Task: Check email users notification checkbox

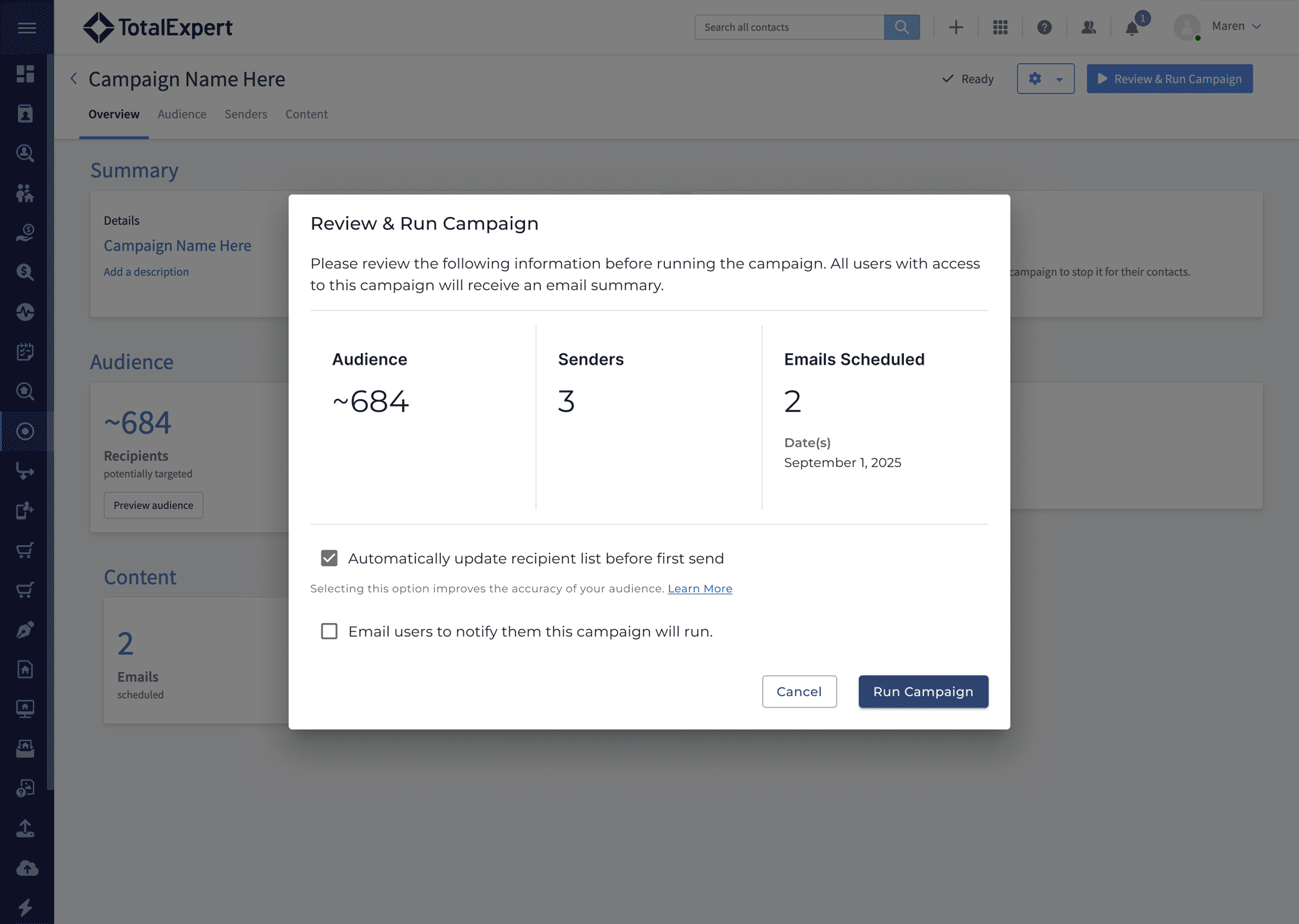Action: coord(329,631)
